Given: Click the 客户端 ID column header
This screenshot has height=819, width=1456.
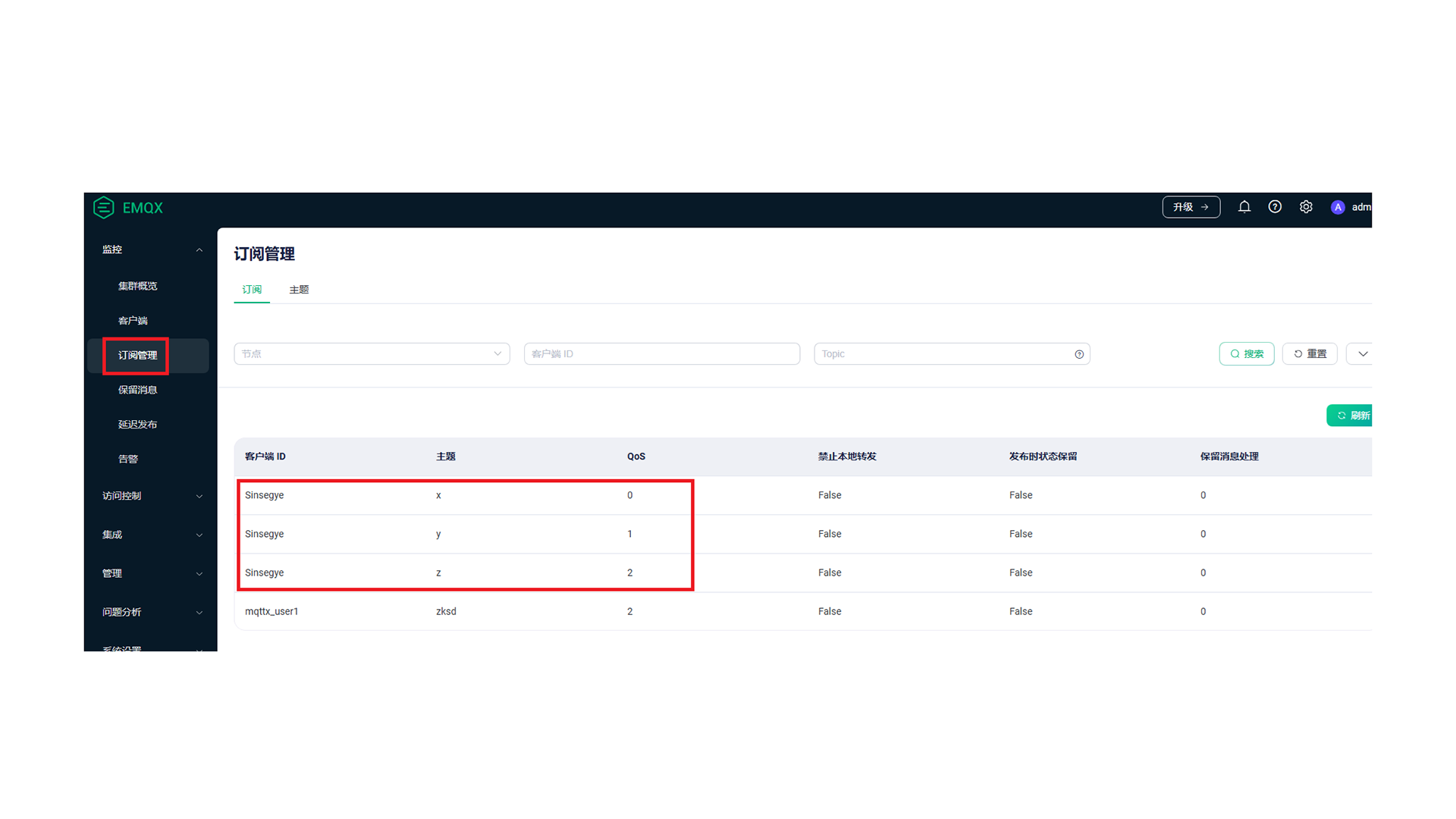Looking at the screenshot, I should tap(265, 457).
